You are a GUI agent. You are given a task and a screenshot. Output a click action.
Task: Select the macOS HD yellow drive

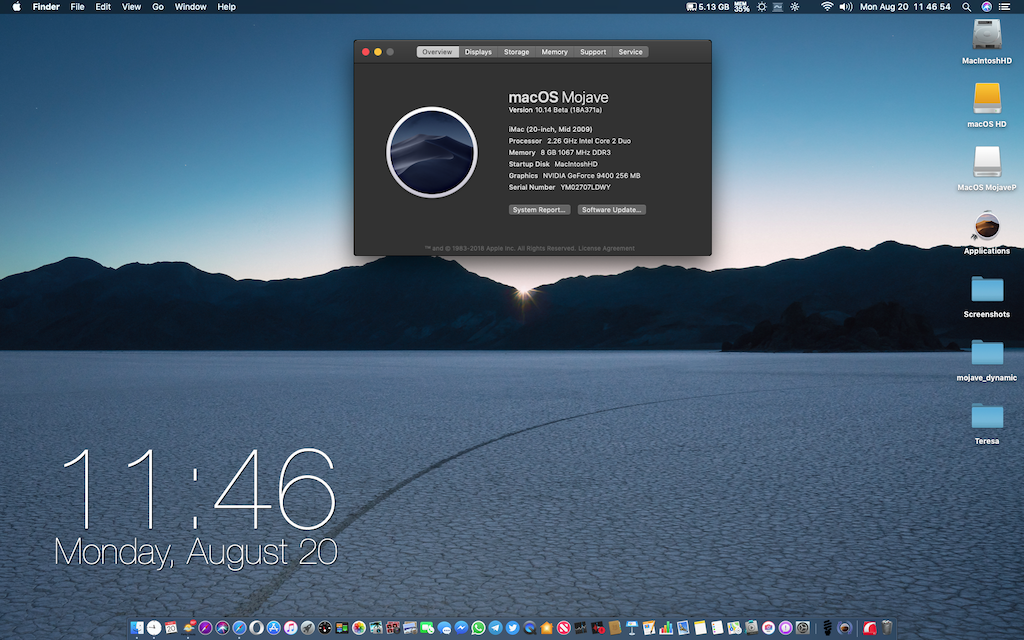[987, 98]
